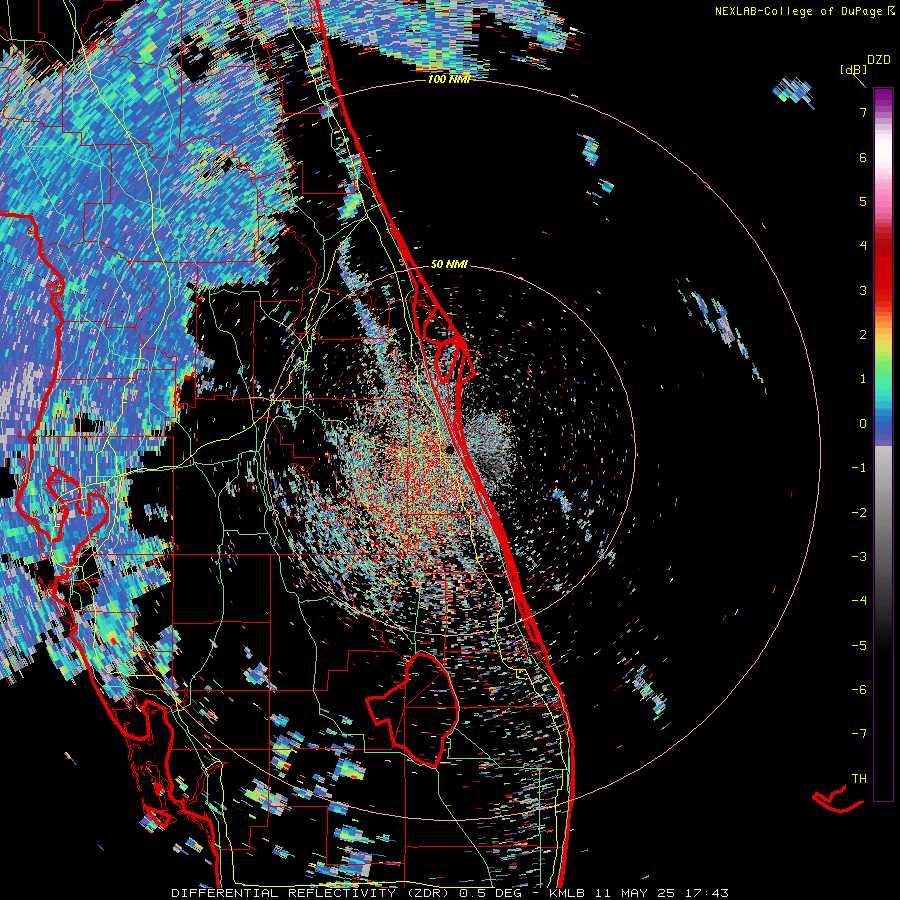Screen dimensions: 900x900
Task: Click the -6 value on the color scale
Action: click(859, 690)
